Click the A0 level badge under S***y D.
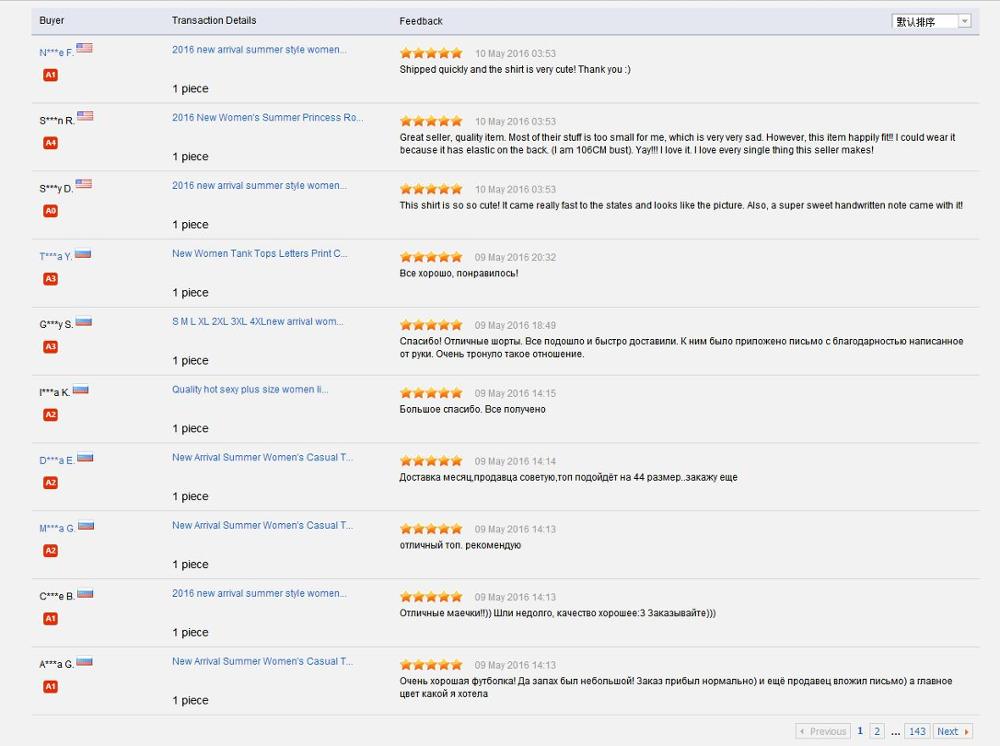The width and height of the screenshot is (1000, 746). pyautogui.click(x=50, y=211)
